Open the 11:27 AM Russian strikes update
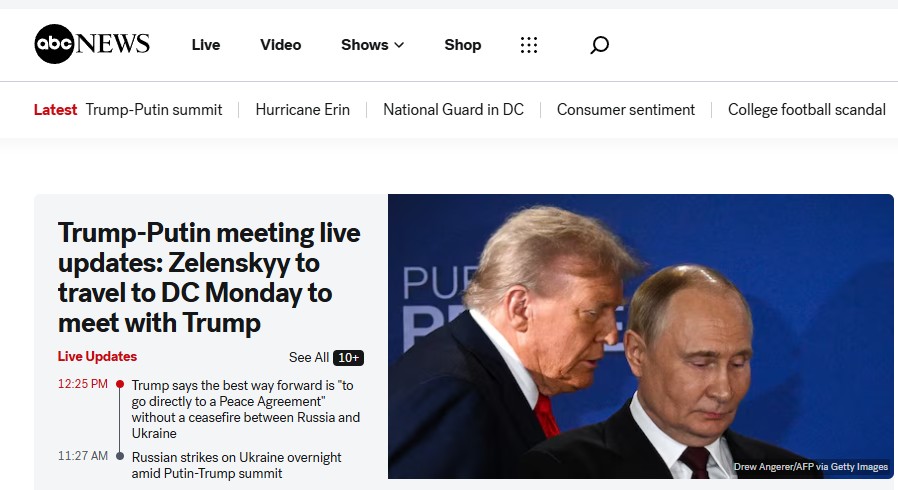This screenshot has height=490, width=898. point(236,465)
